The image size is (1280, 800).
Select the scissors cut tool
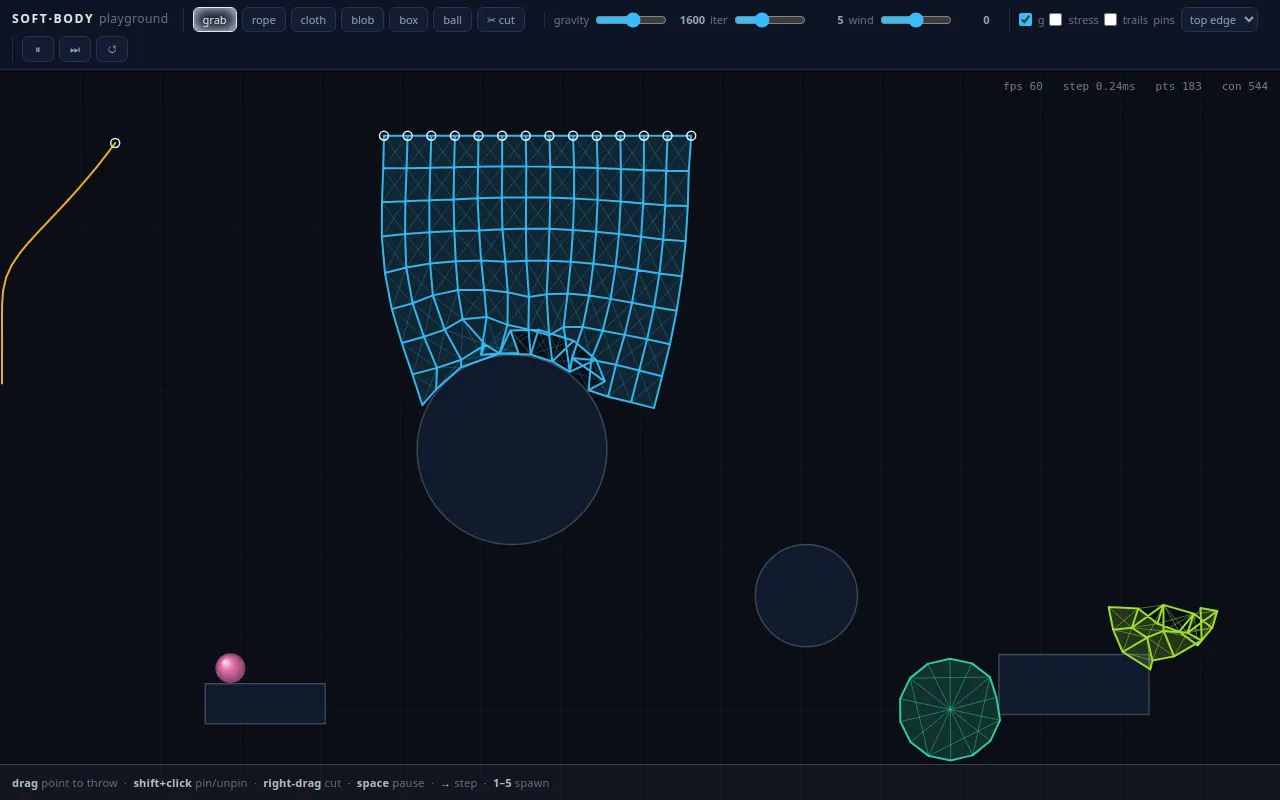(x=501, y=20)
